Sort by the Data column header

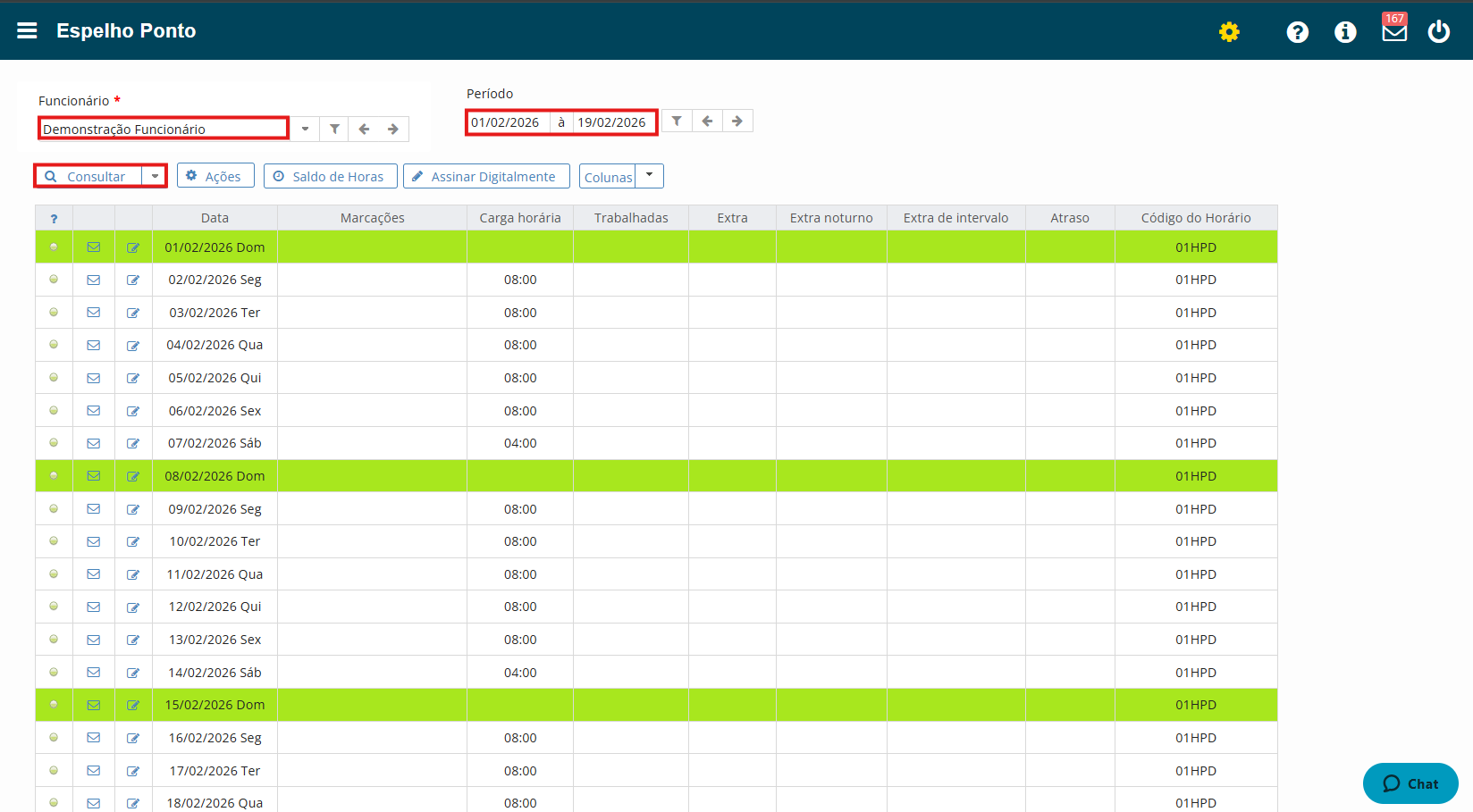[x=215, y=218]
